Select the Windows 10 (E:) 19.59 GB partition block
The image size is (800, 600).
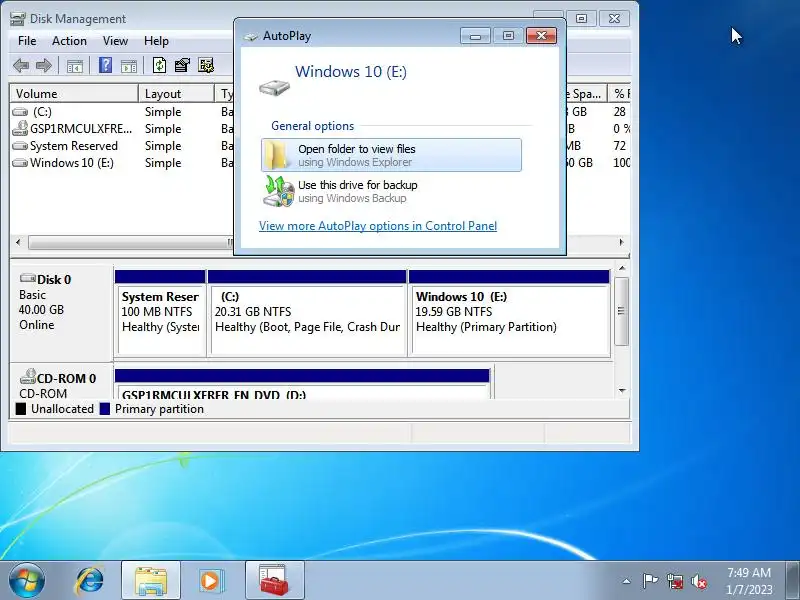(x=509, y=313)
